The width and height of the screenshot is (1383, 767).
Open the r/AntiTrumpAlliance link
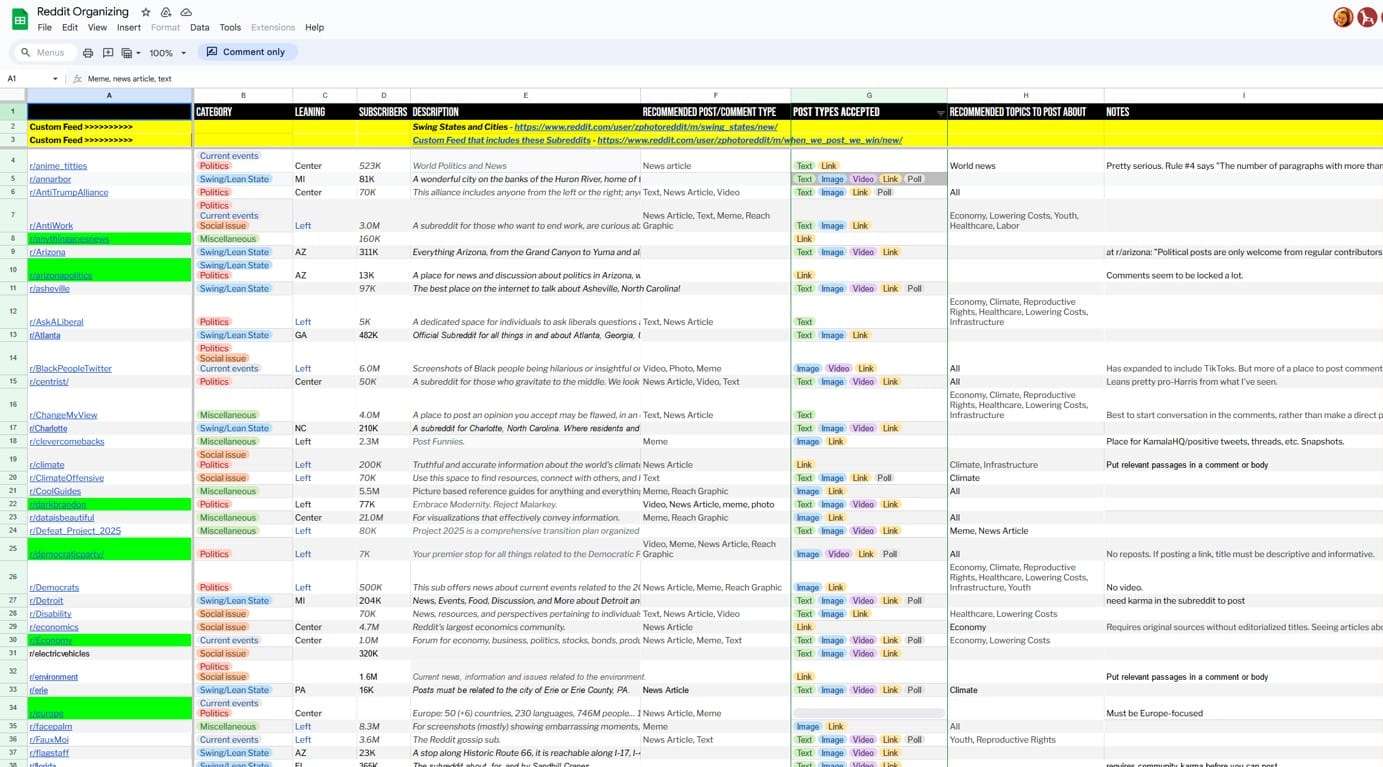(x=68, y=192)
